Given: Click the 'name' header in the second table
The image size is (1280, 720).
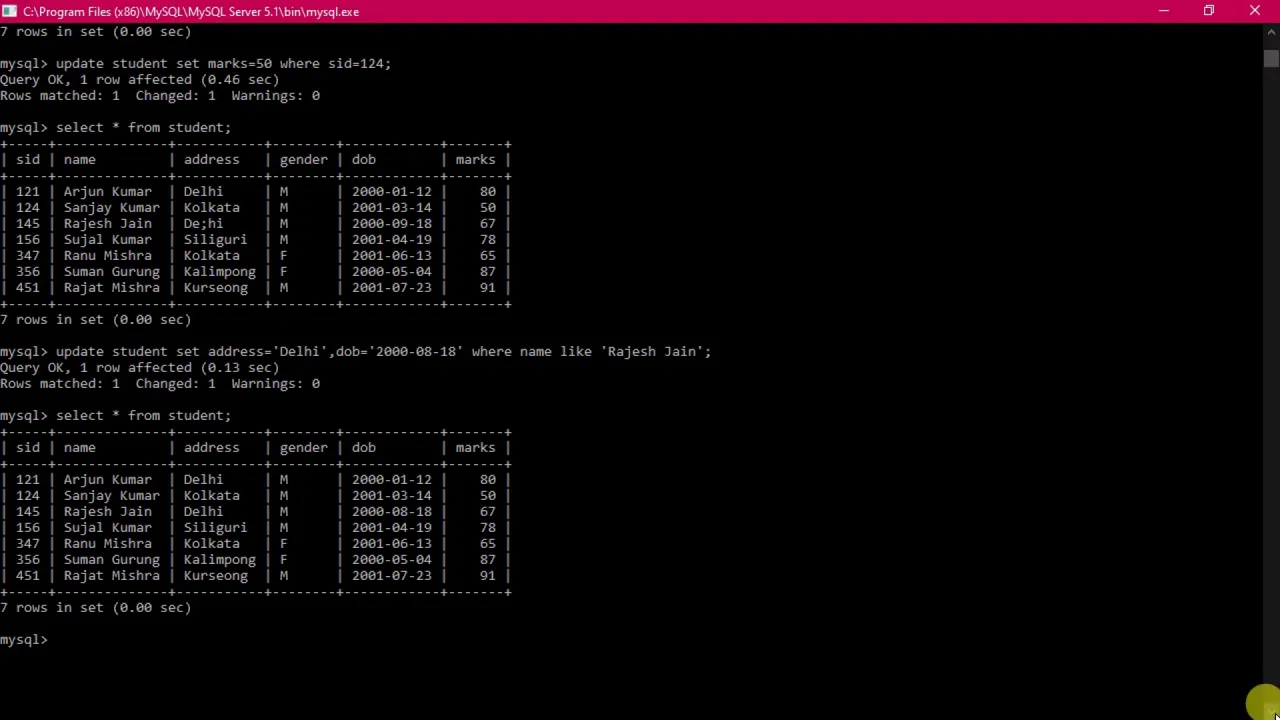Looking at the screenshot, I should (80, 448).
